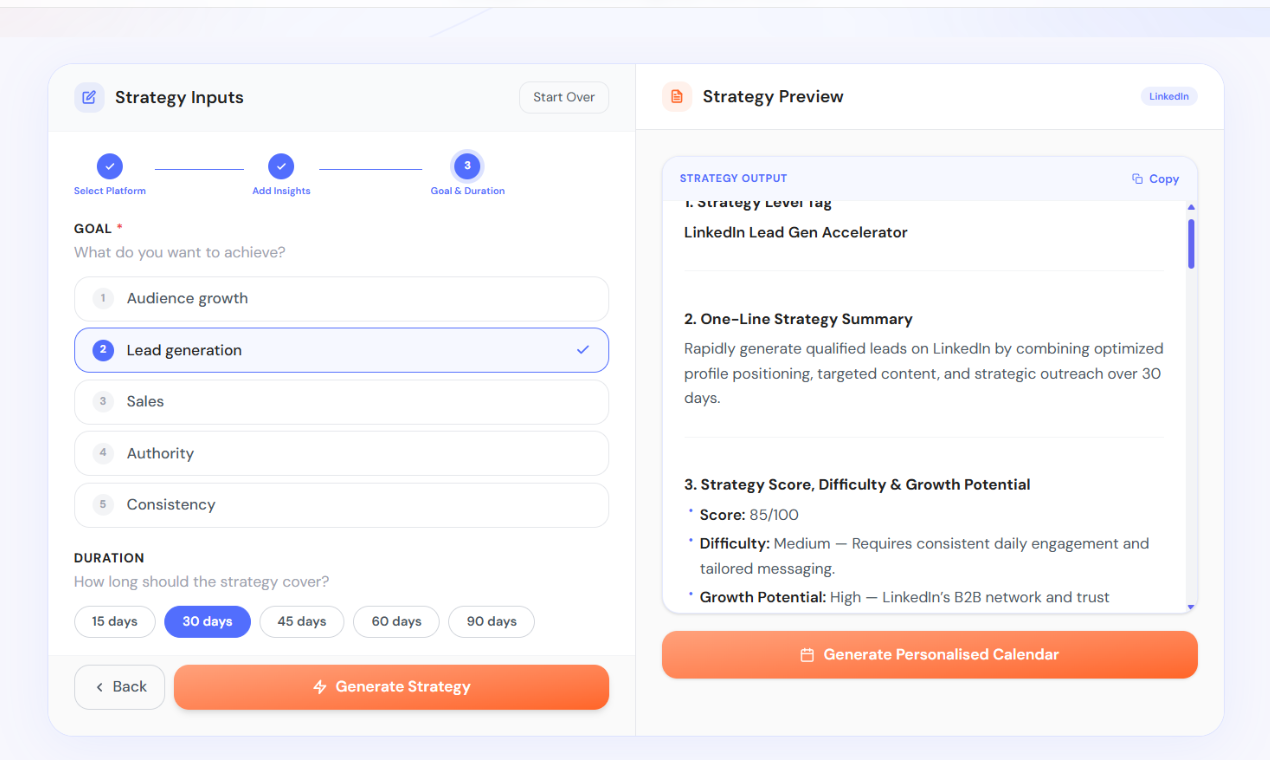Image resolution: width=1270 pixels, height=760 pixels.
Task: Select the Consistency goal
Action: [341, 505]
